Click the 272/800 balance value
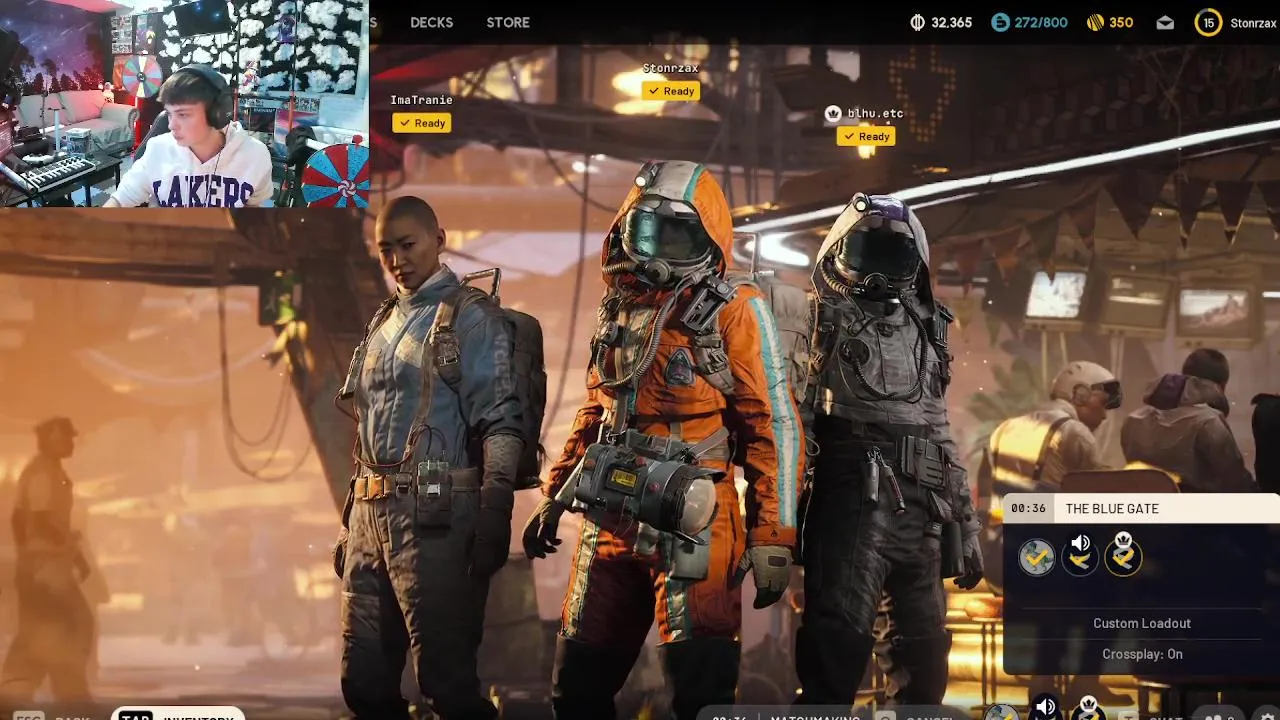 [1041, 22]
